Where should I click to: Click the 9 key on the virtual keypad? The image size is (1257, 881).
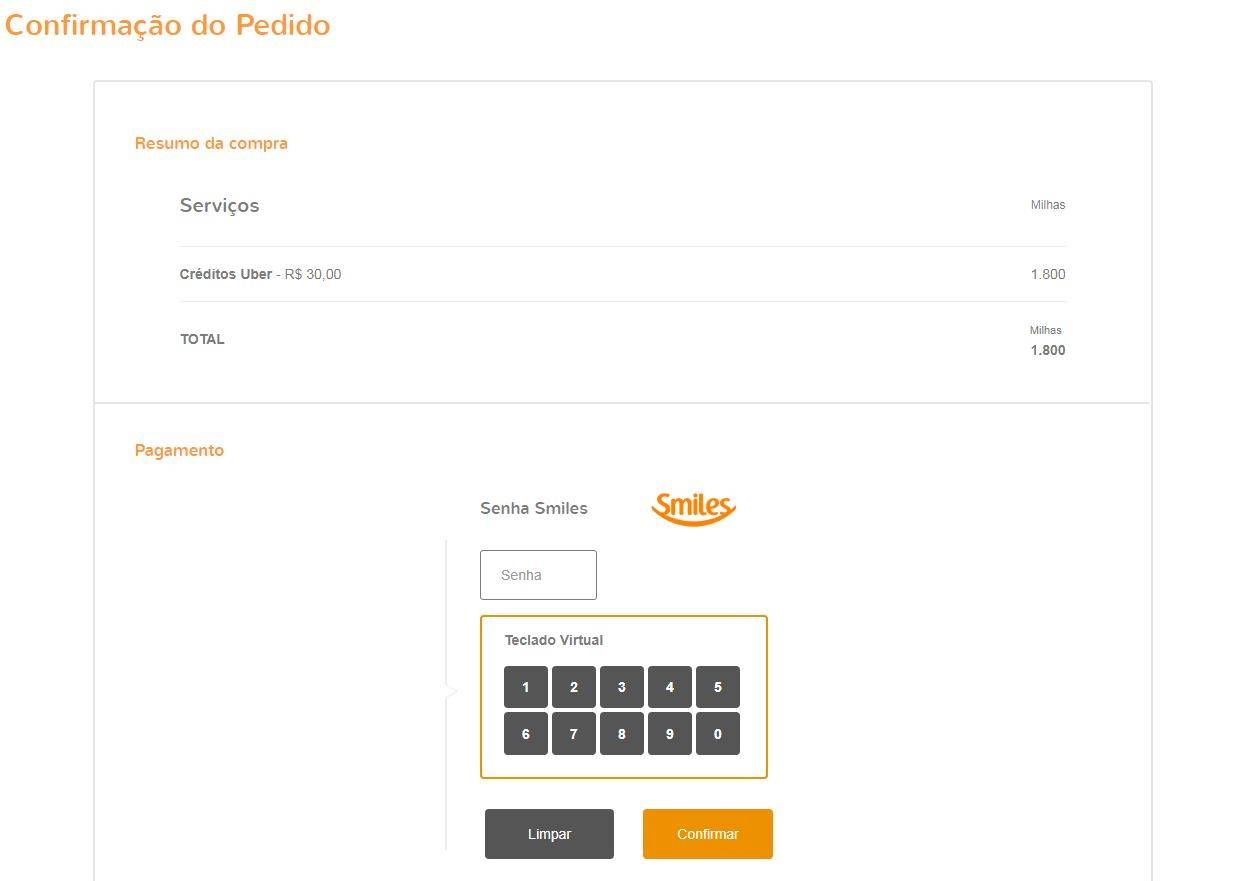(670, 733)
